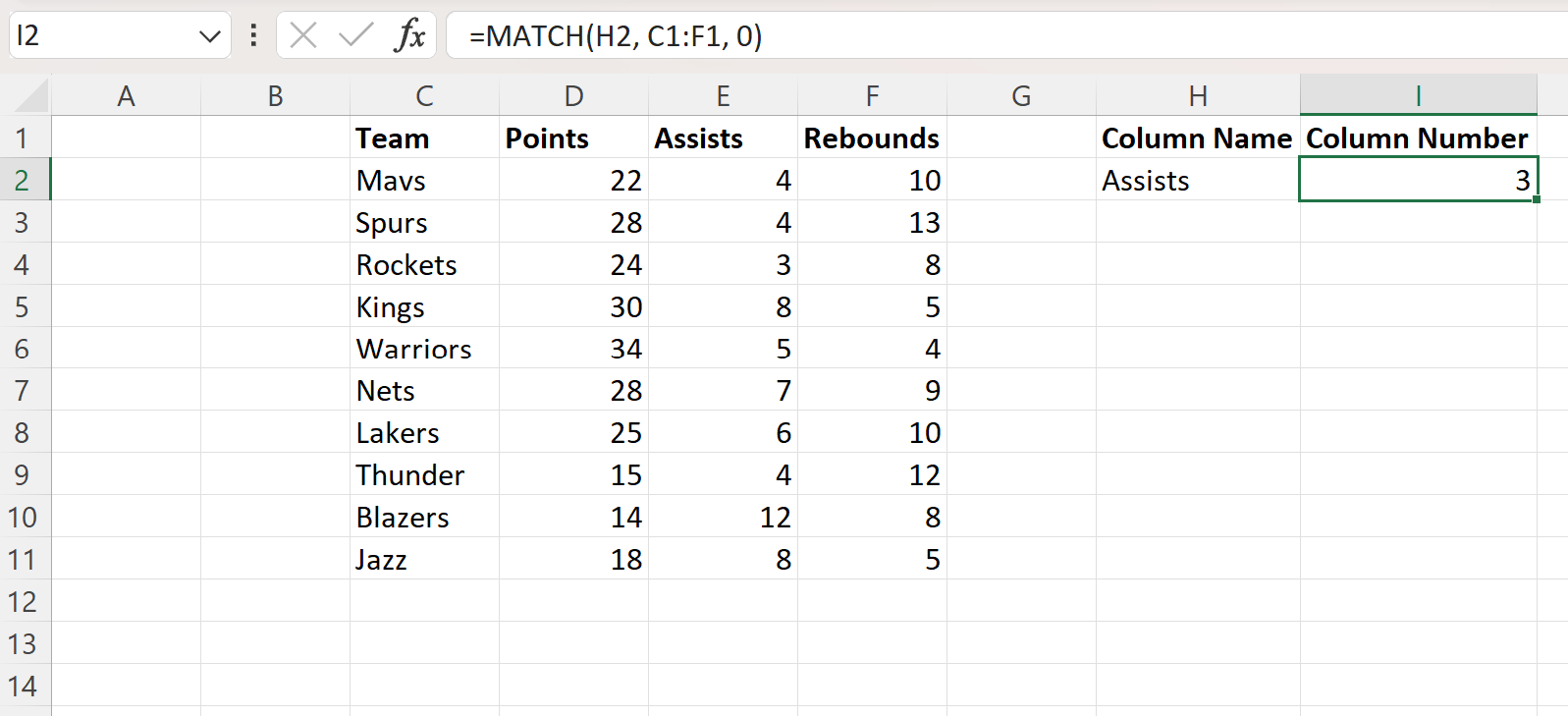Click the Enter checkmark icon in formula bar
The width and height of the screenshot is (1568, 716).
[x=354, y=36]
